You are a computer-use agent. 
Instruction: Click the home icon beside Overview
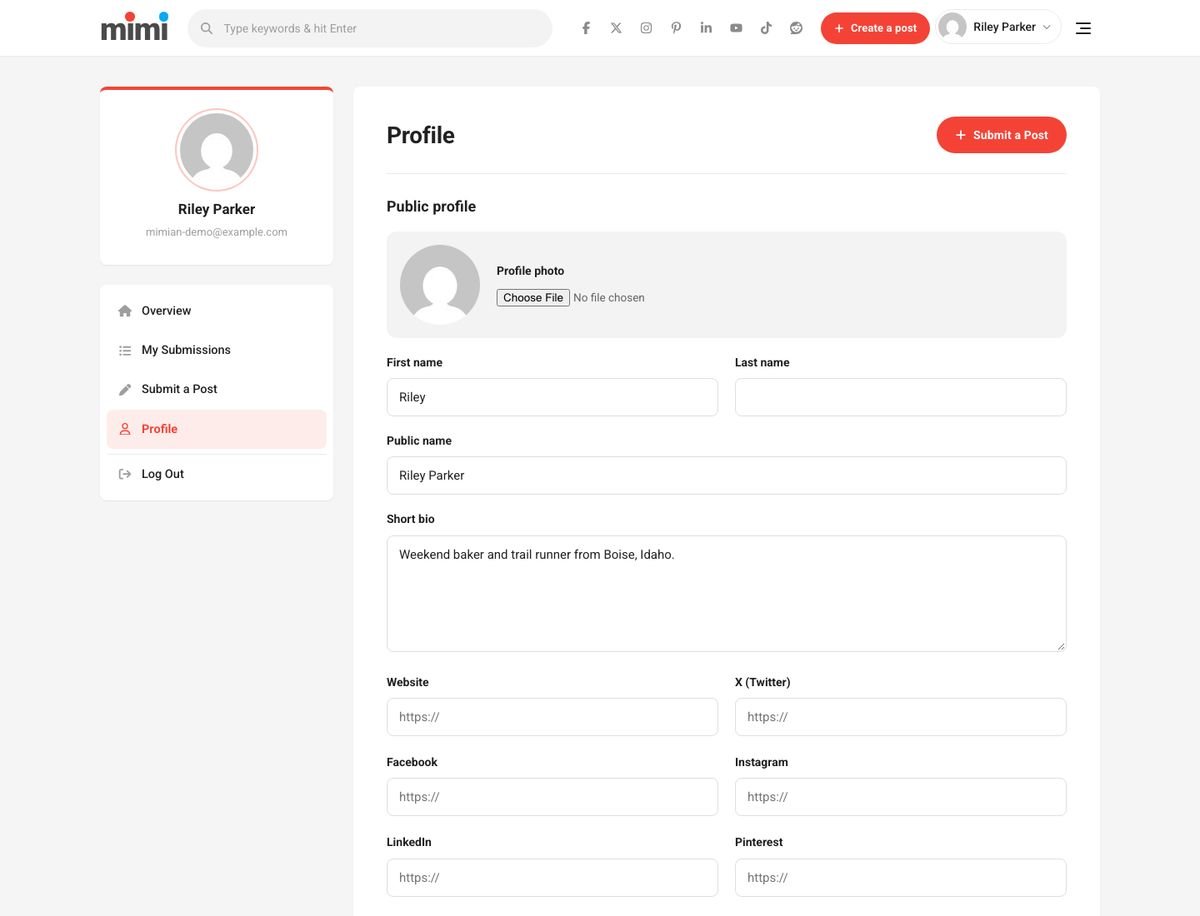(125, 311)
